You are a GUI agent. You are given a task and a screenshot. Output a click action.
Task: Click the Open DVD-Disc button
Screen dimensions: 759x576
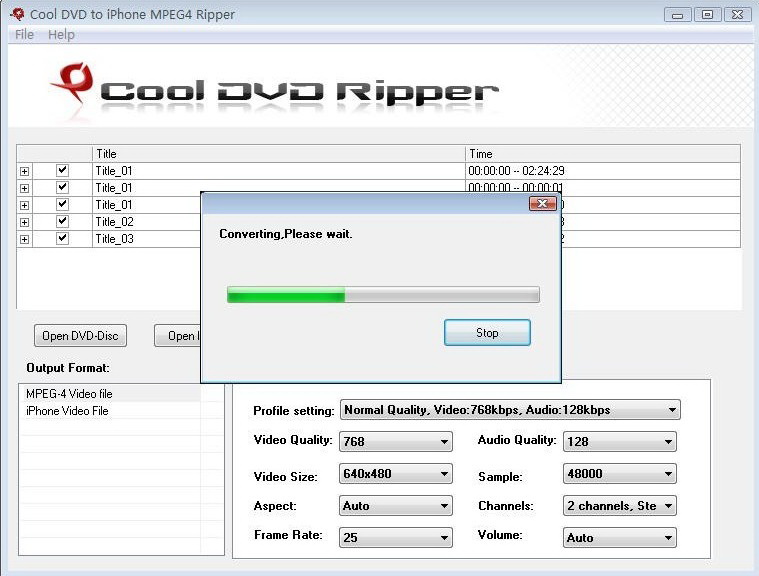click(80, 335)
